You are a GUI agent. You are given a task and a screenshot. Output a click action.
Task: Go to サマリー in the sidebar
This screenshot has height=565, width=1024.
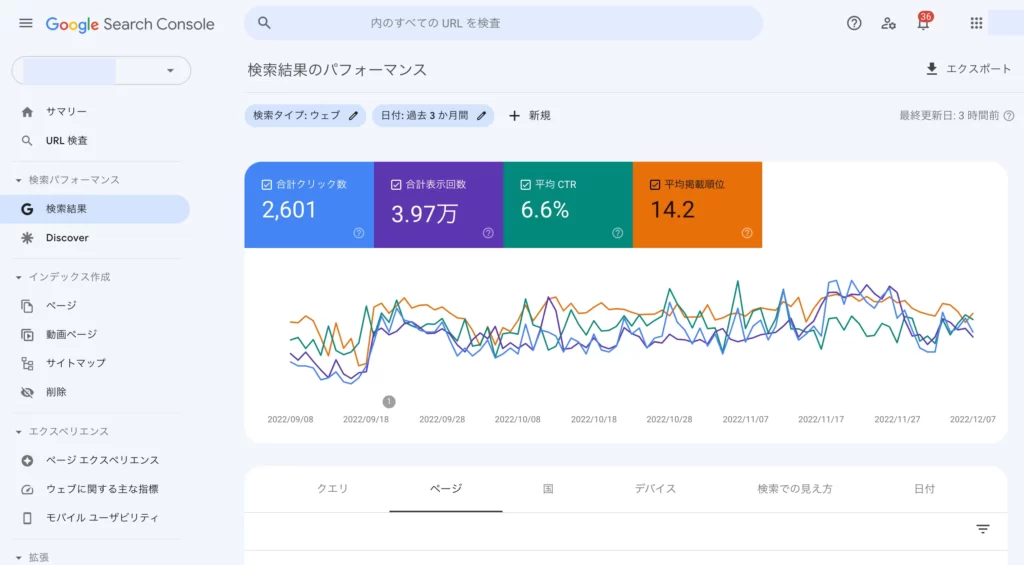[66, 112]
